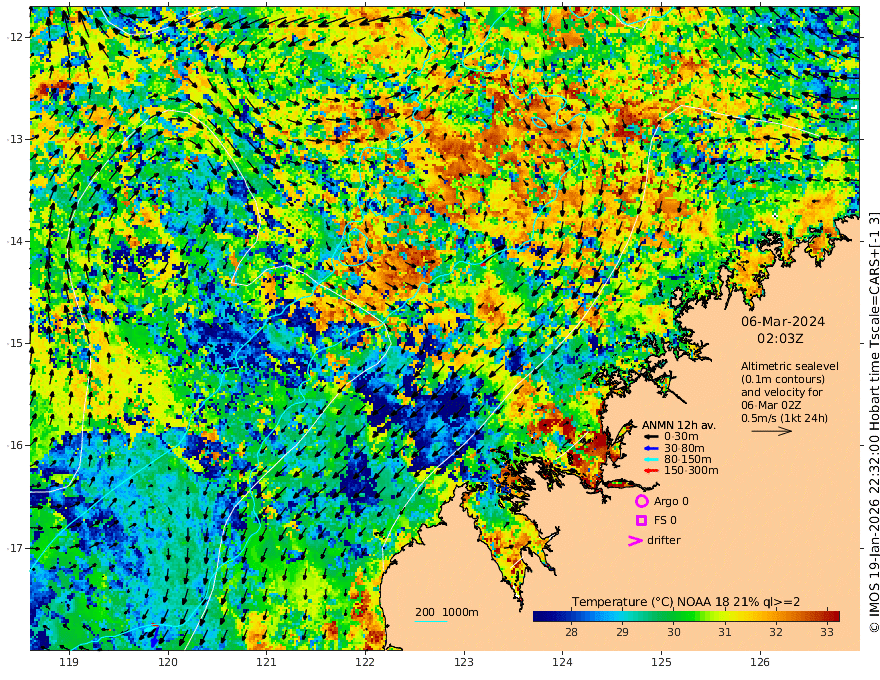
Task: Click the latitude axis label -15
Action: (x=15, y=343)
